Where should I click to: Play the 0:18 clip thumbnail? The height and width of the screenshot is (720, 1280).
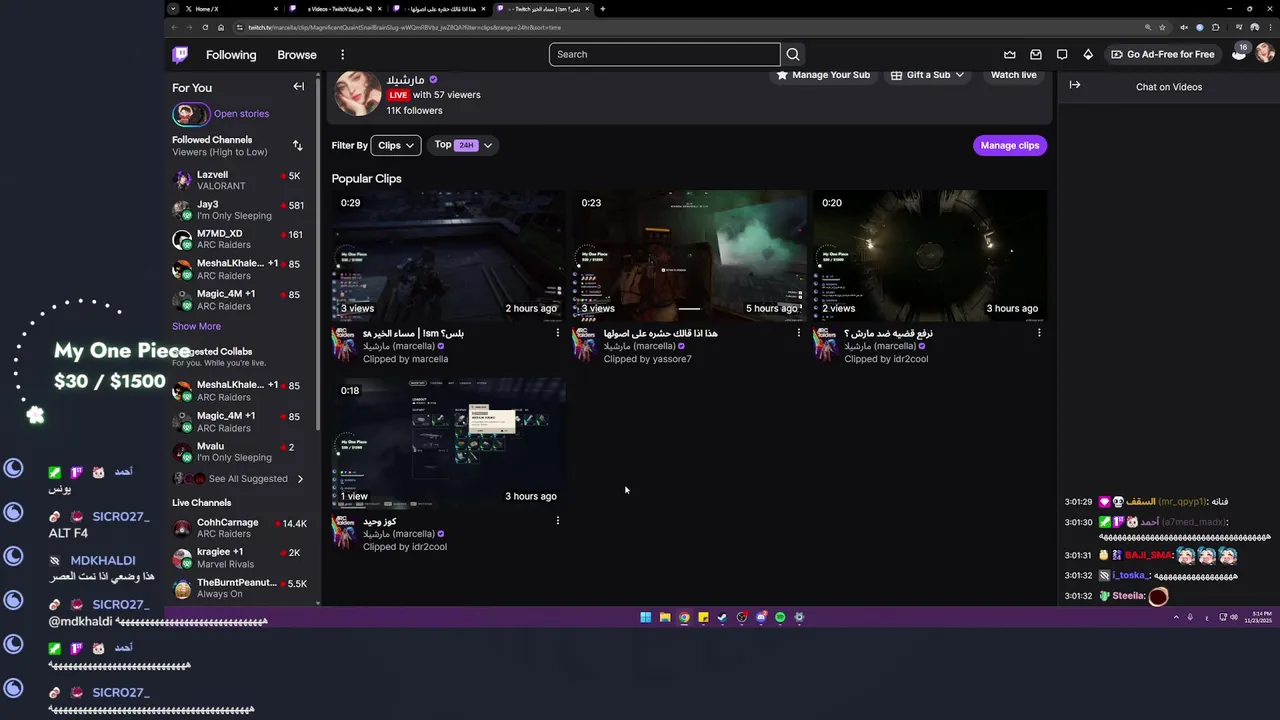click(448, 443)
